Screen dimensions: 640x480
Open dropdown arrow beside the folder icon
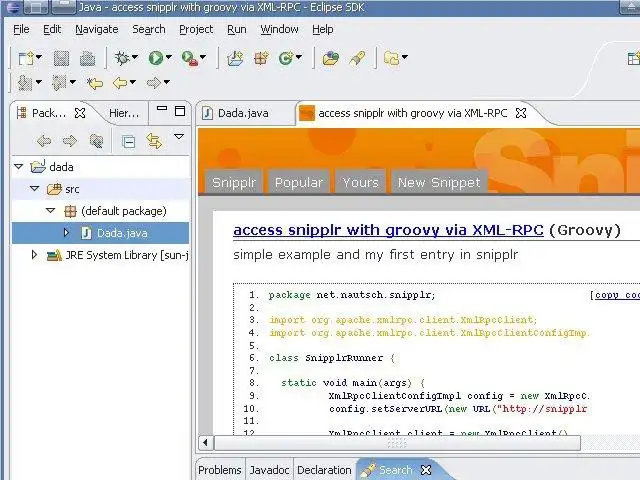[404, 57]
